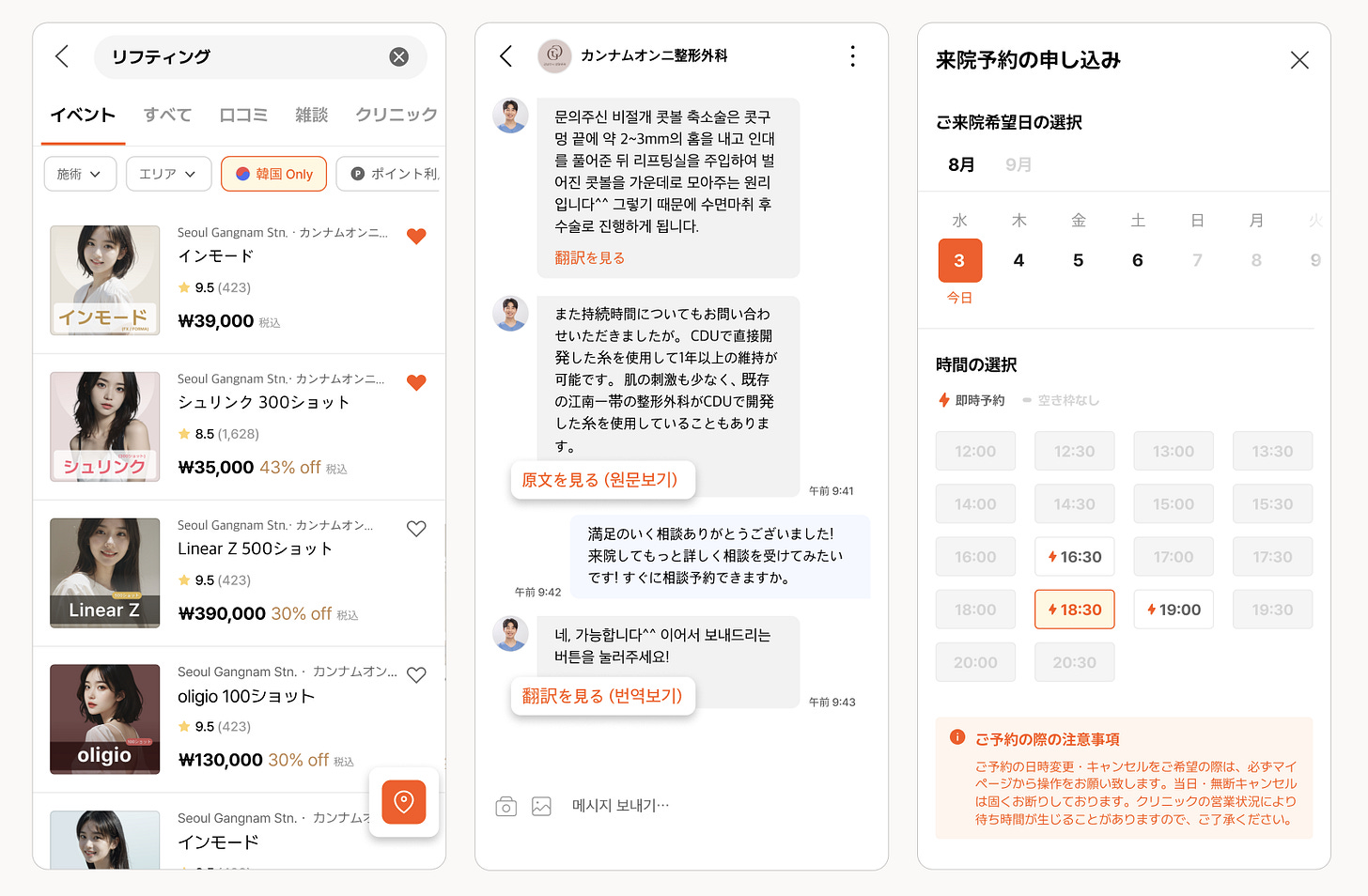Clear the リフティング search field
This screenshot has width=1368, height=896.
click(399, 57)
